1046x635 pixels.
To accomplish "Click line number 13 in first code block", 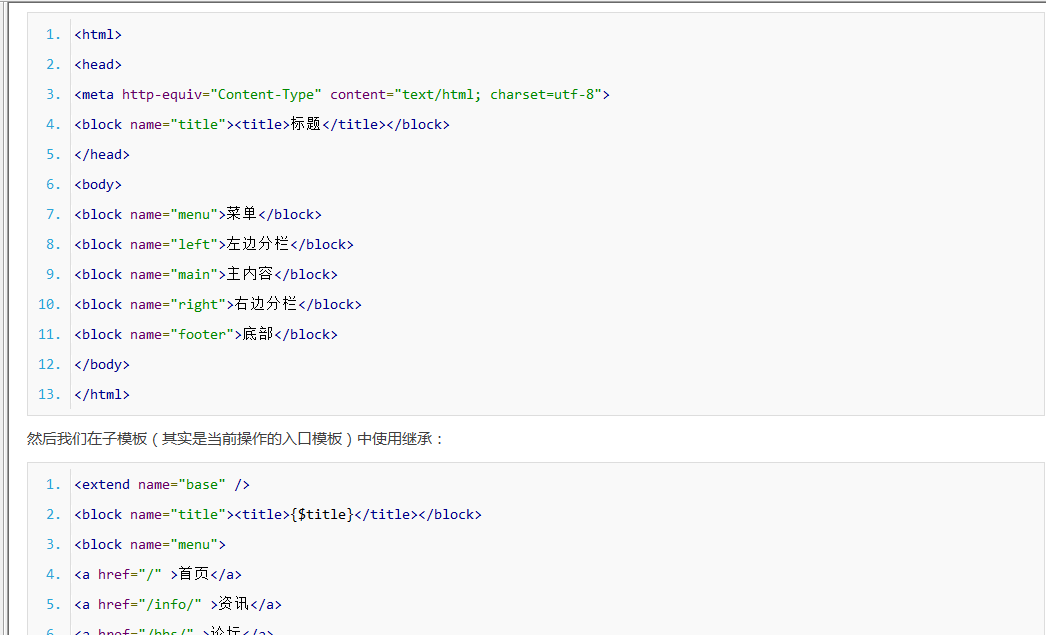I will [x=50, y=395].
